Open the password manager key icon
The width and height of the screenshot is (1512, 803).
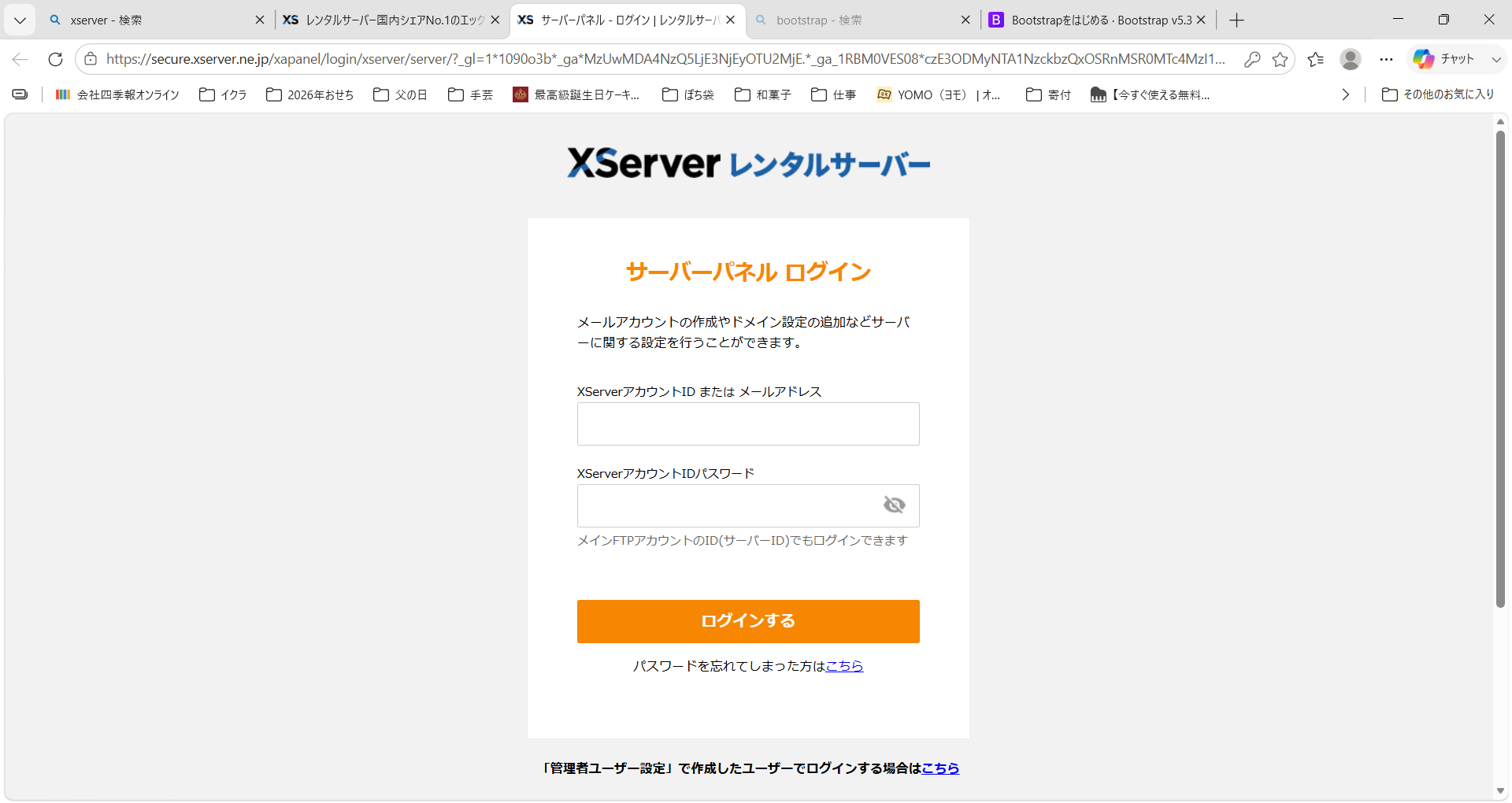pyautogui.click(x=1252, y=59)
